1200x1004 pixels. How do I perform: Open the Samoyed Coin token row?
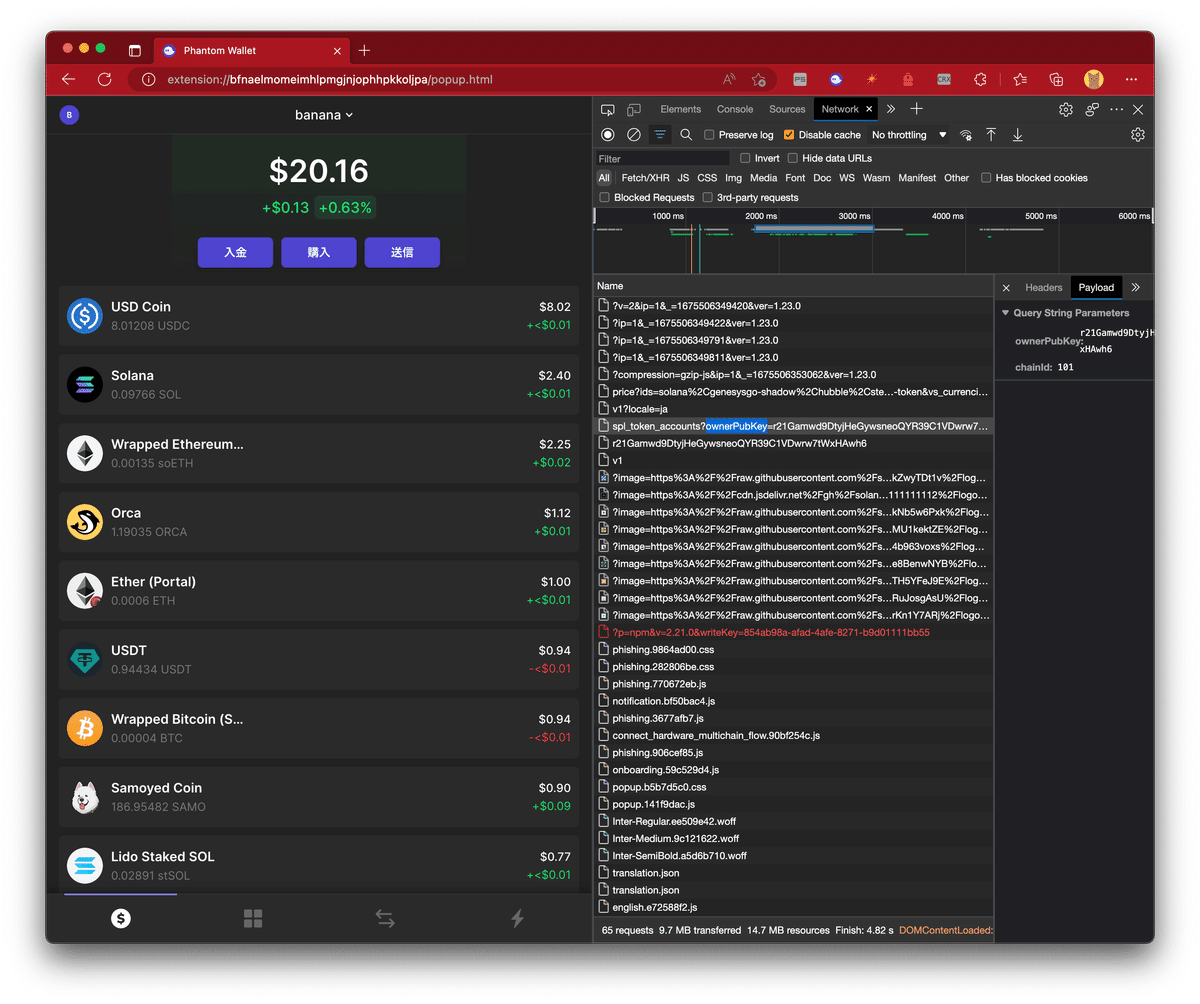click(x=319, y=797)
